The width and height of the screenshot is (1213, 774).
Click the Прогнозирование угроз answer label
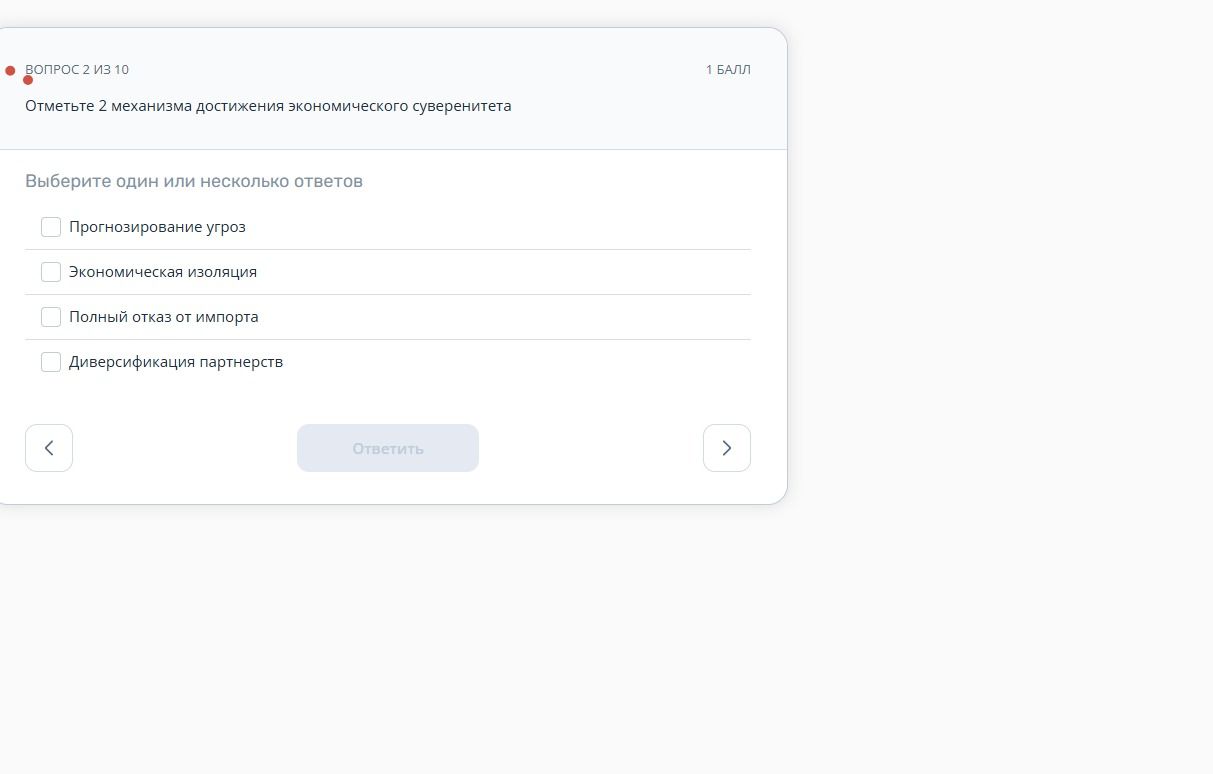(x=157, y=227)
